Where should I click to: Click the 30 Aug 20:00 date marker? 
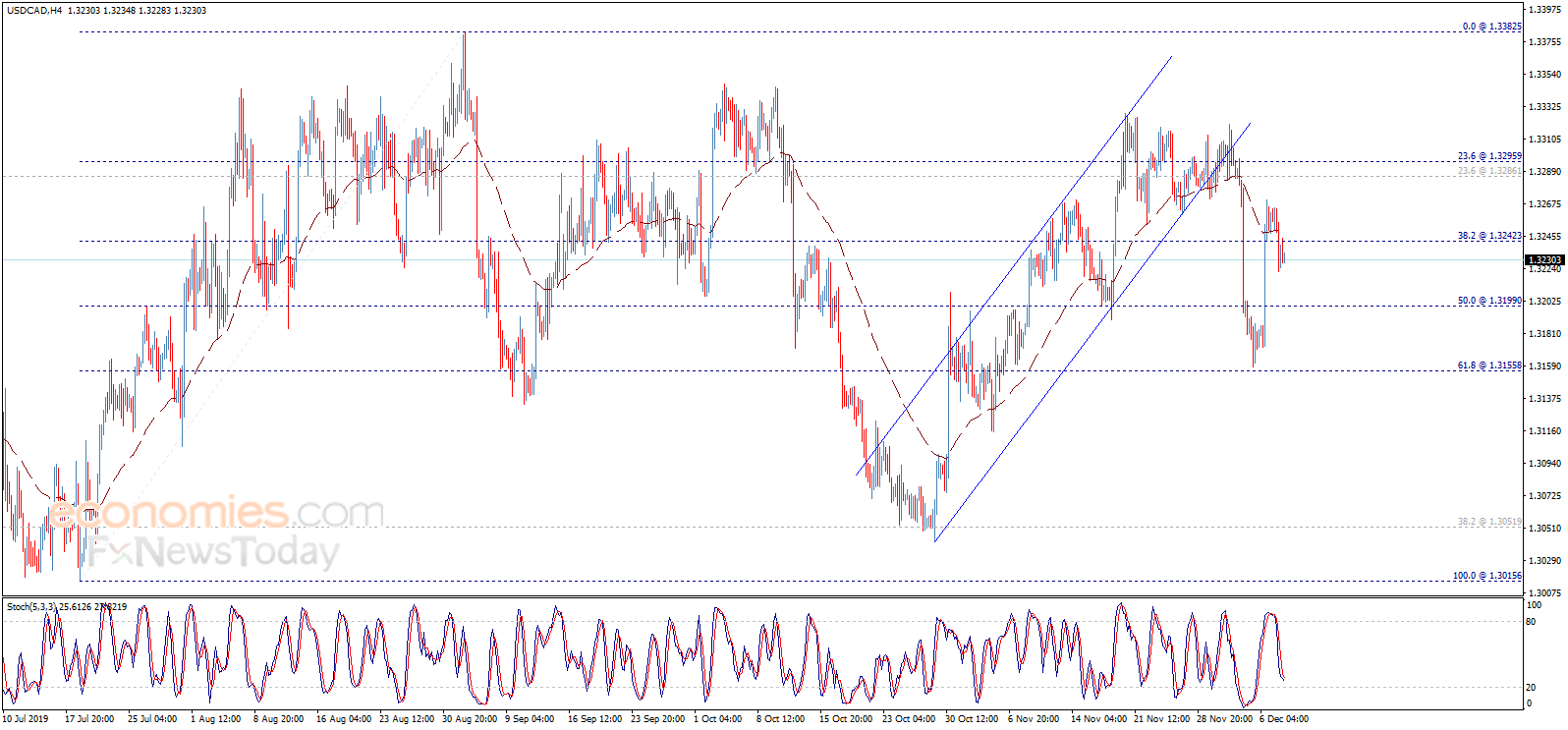pyautogui.click(x=470, y=719)
